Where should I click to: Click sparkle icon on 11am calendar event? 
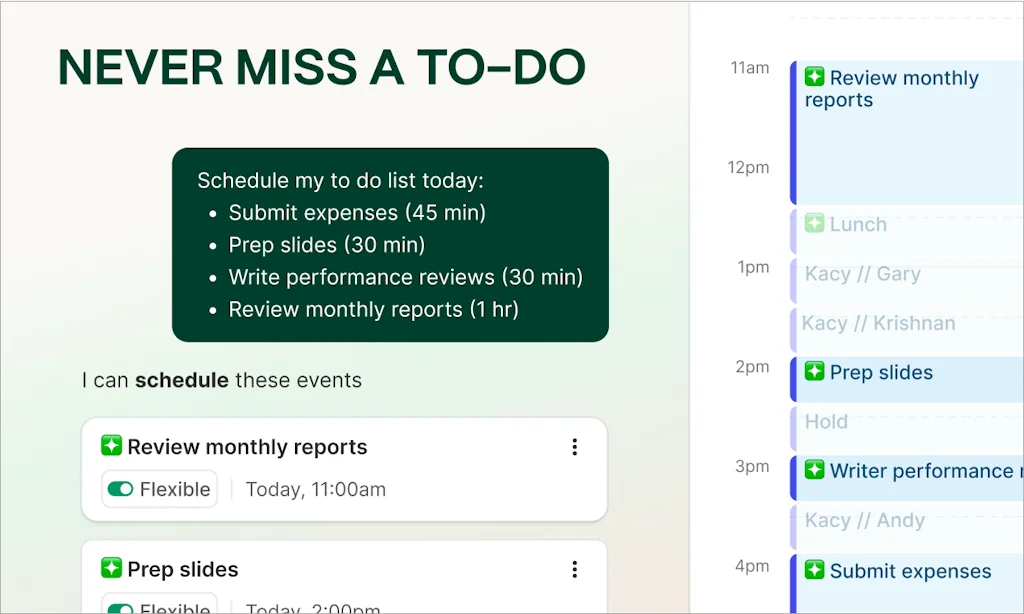pyautogui.click(x=815, y=77)
